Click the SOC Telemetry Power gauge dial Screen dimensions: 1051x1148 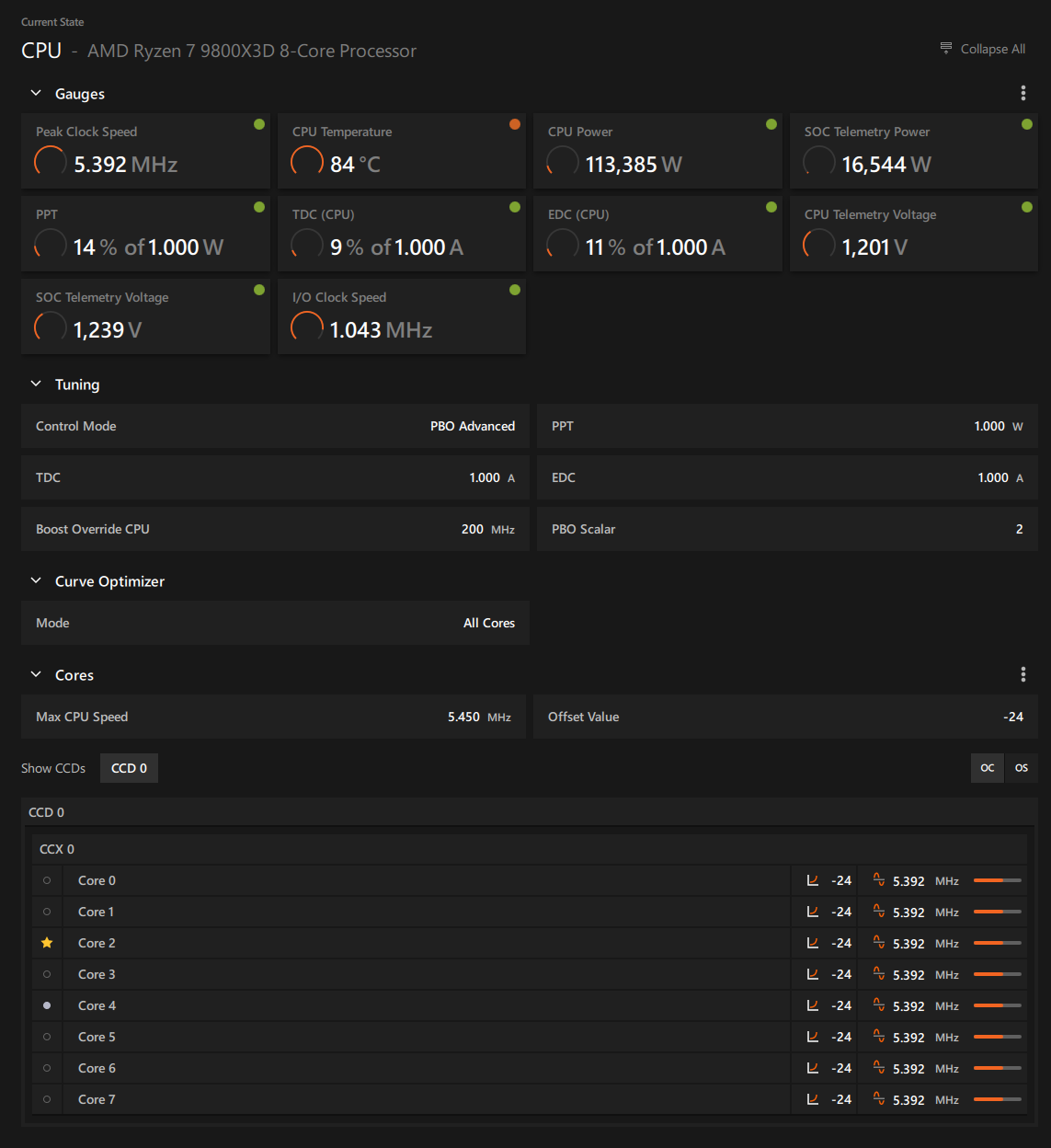click(x=819, y=163)
